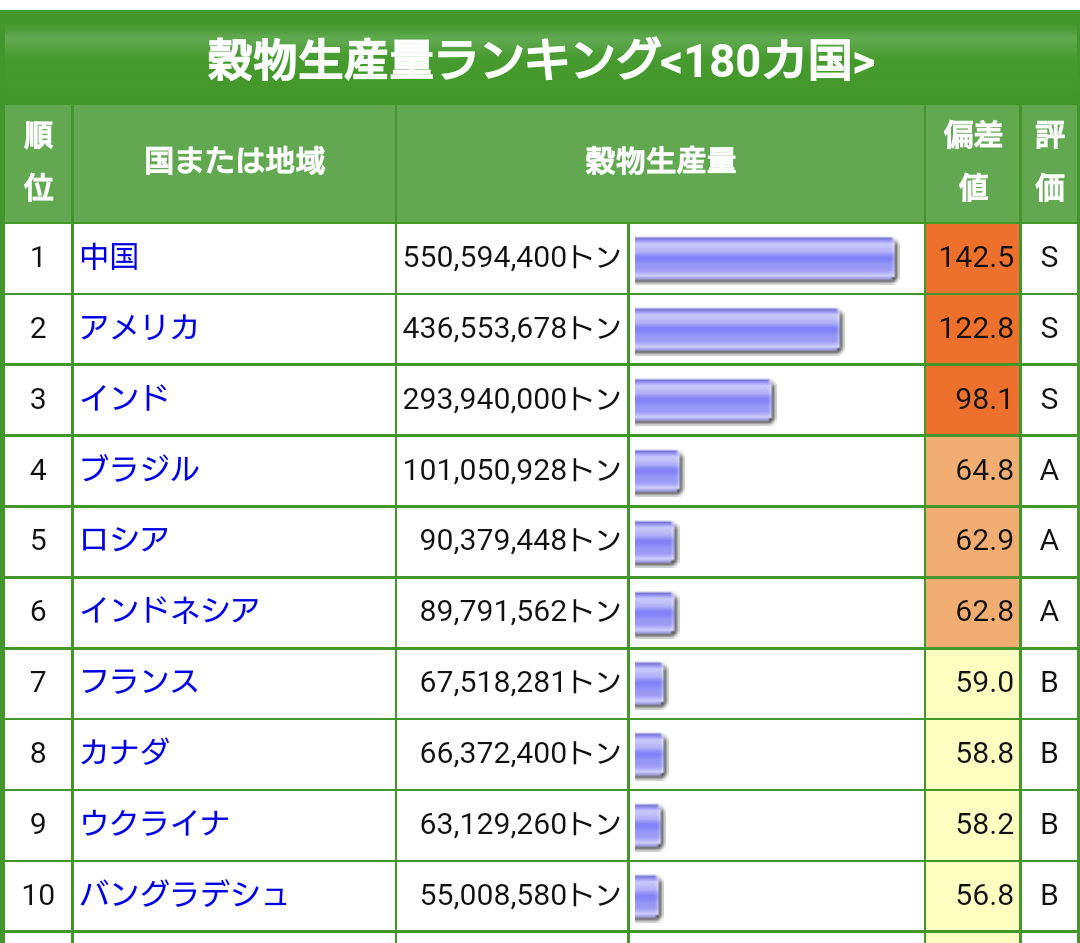This screenshot has width=1080, height=943.
Task: Open the 中国 country link
Action: [110, 258]
